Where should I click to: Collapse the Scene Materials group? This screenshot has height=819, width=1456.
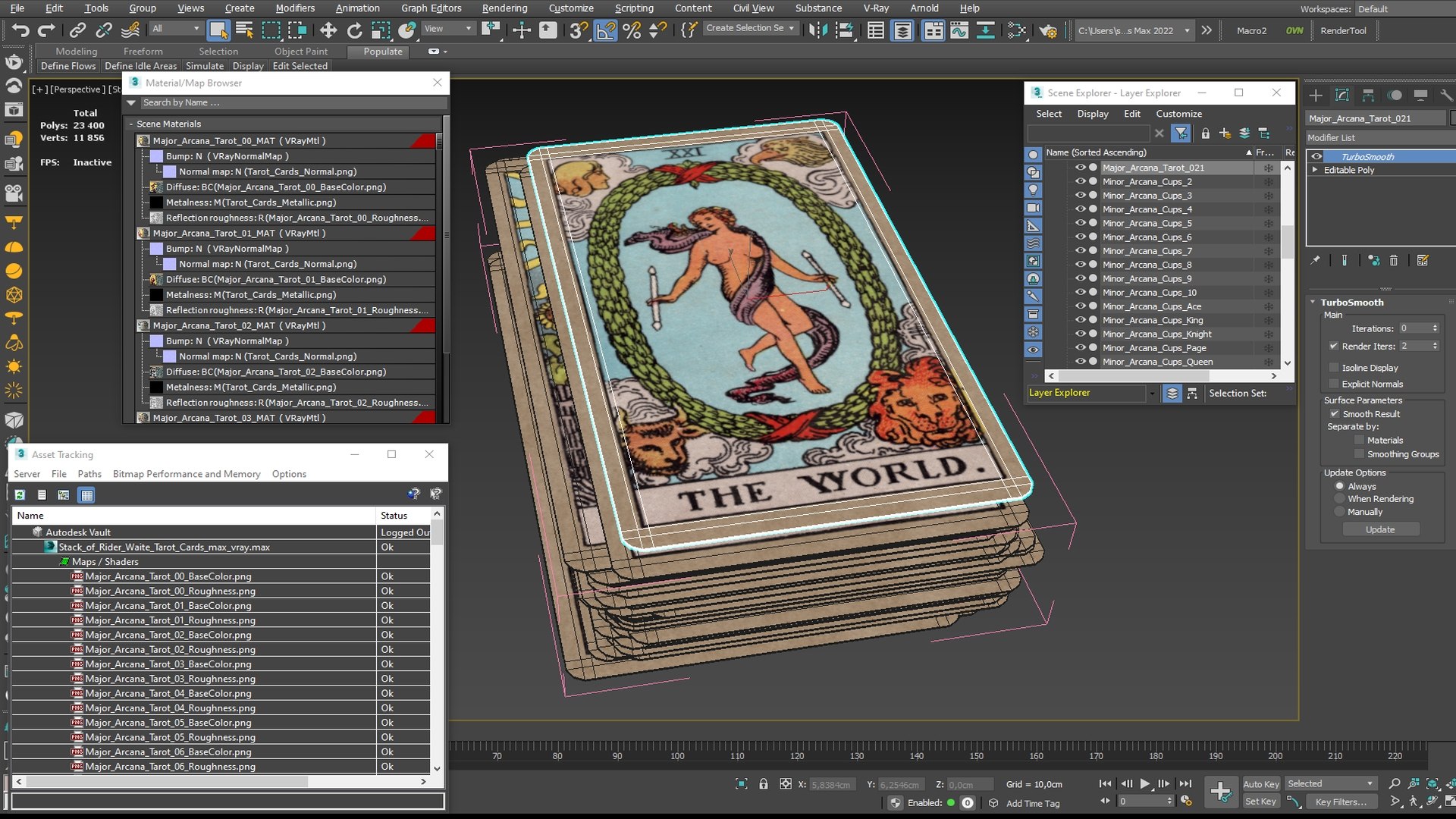[x=131, y=124]
